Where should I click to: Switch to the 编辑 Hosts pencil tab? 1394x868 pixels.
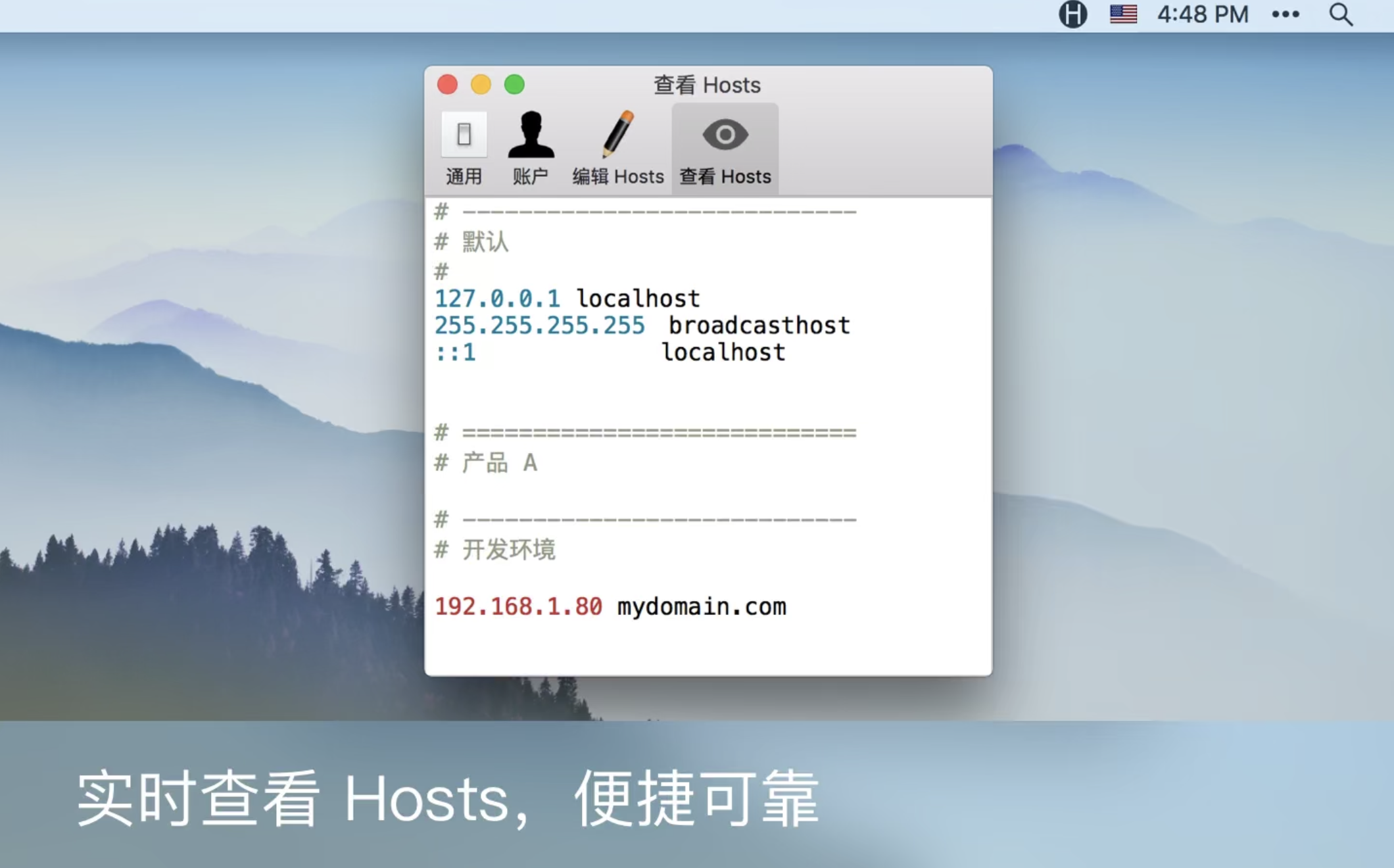[617, 149]
